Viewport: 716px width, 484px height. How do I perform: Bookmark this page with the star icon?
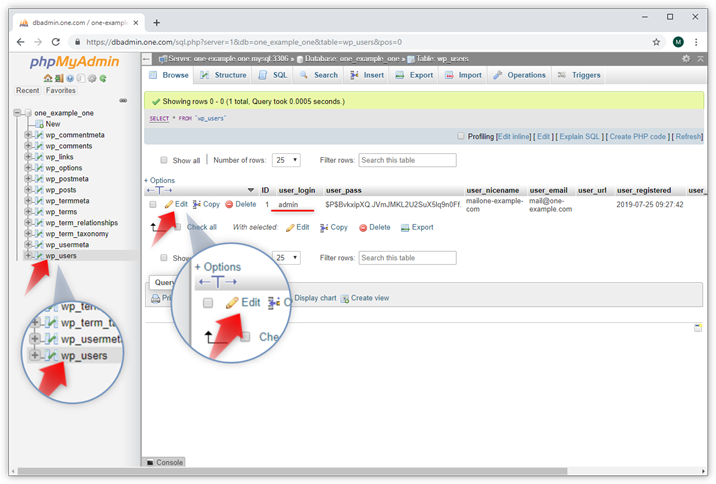pos(656,42)
